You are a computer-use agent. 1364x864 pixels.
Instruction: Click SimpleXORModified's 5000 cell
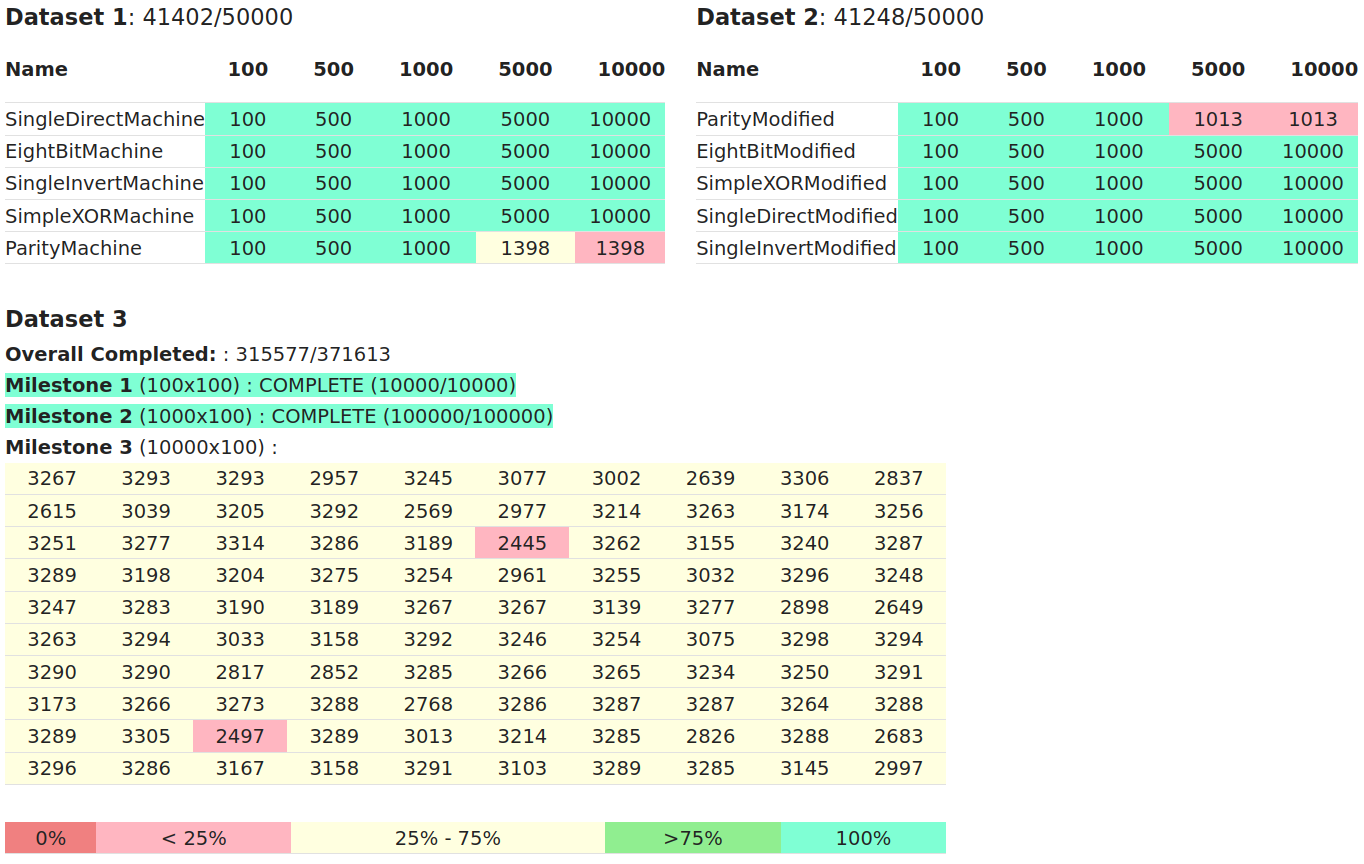(x=1218, y=183)
